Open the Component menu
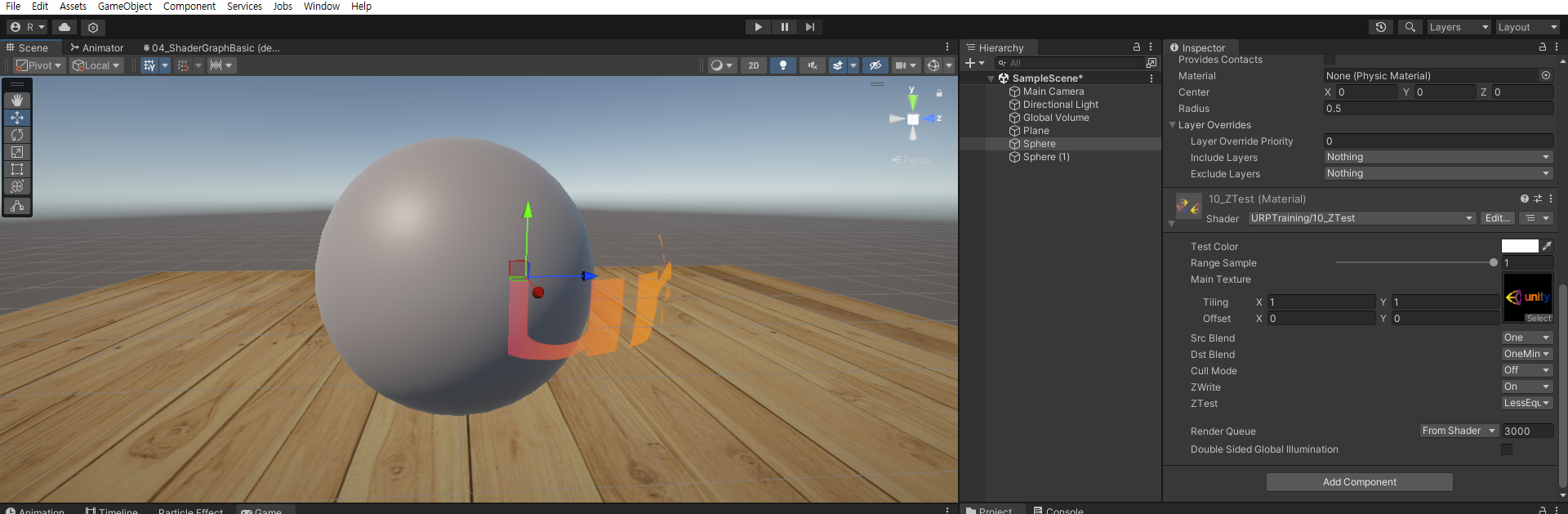The image size is (1568, 514). pos(189,7)
